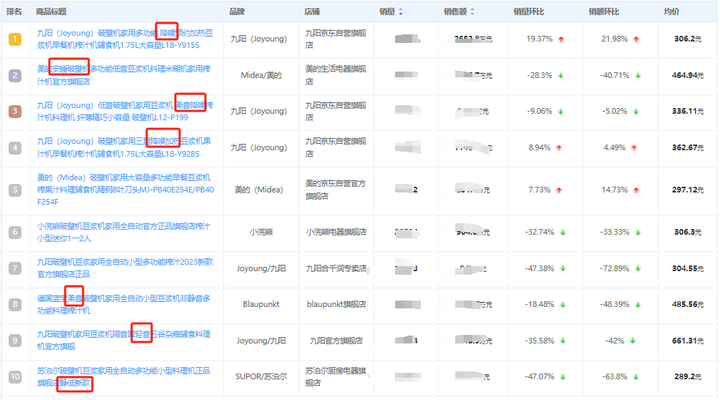Select the 九阳官方旗舰店 store cell
This screenshot has width=720, height=400.
click(x=336, y=340)
